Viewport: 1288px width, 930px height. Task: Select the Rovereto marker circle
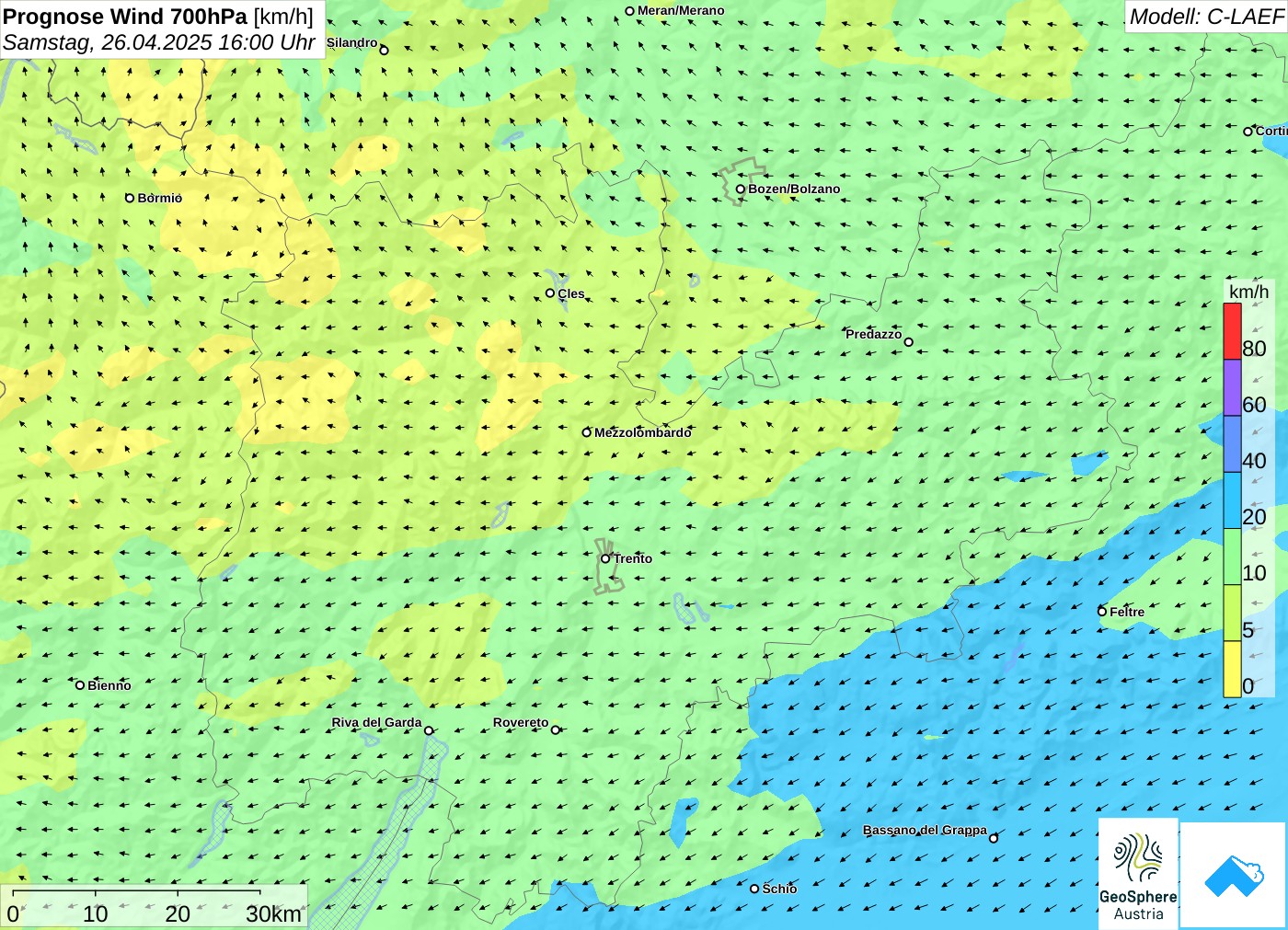pyautogui.click(x=556, y=730)
